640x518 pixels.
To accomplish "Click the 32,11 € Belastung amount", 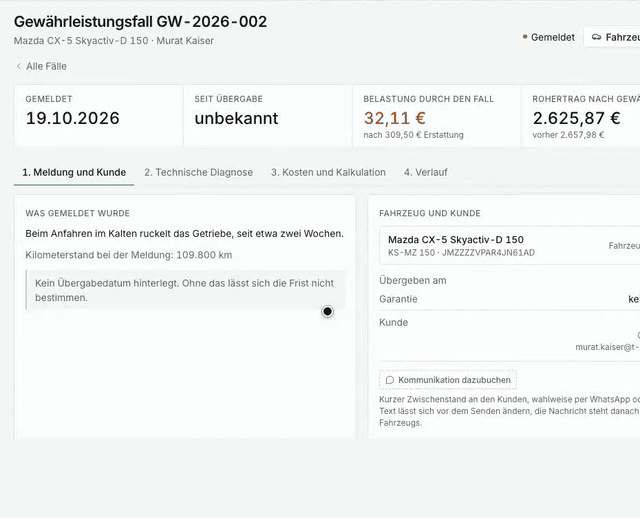I will click(395, 118).
